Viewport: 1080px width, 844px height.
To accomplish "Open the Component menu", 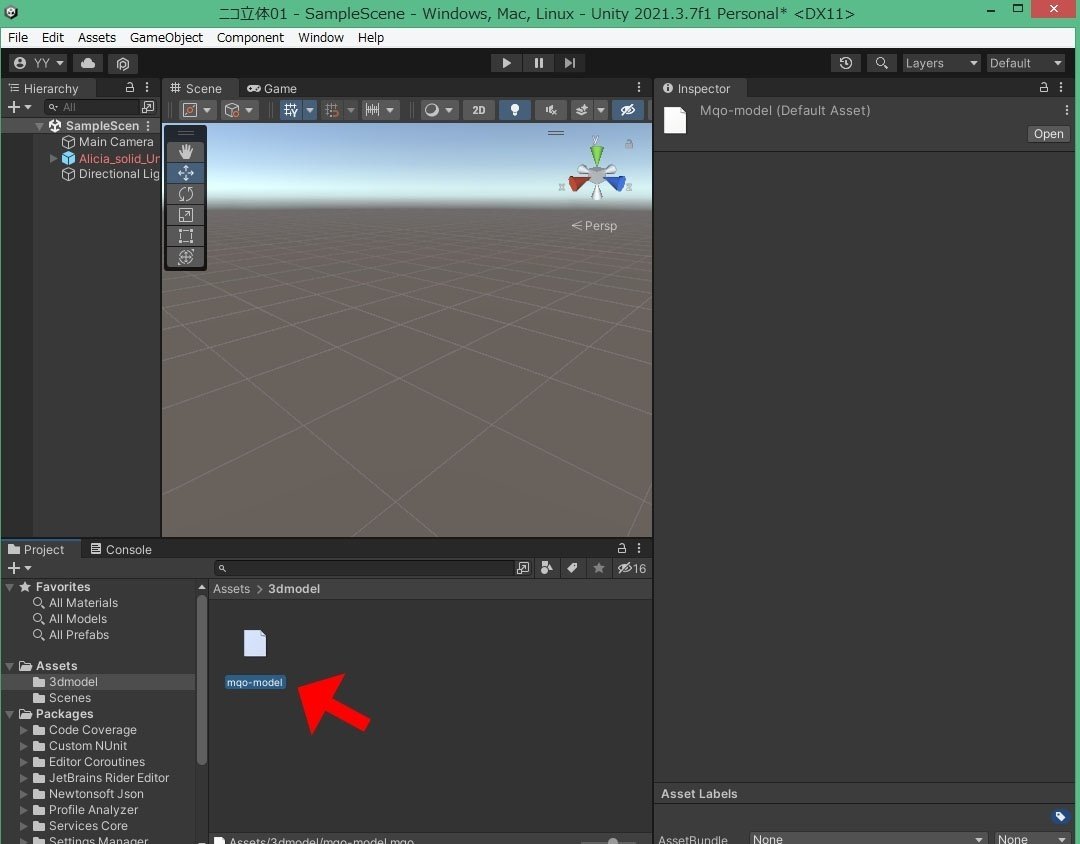I will click(250, 38).
